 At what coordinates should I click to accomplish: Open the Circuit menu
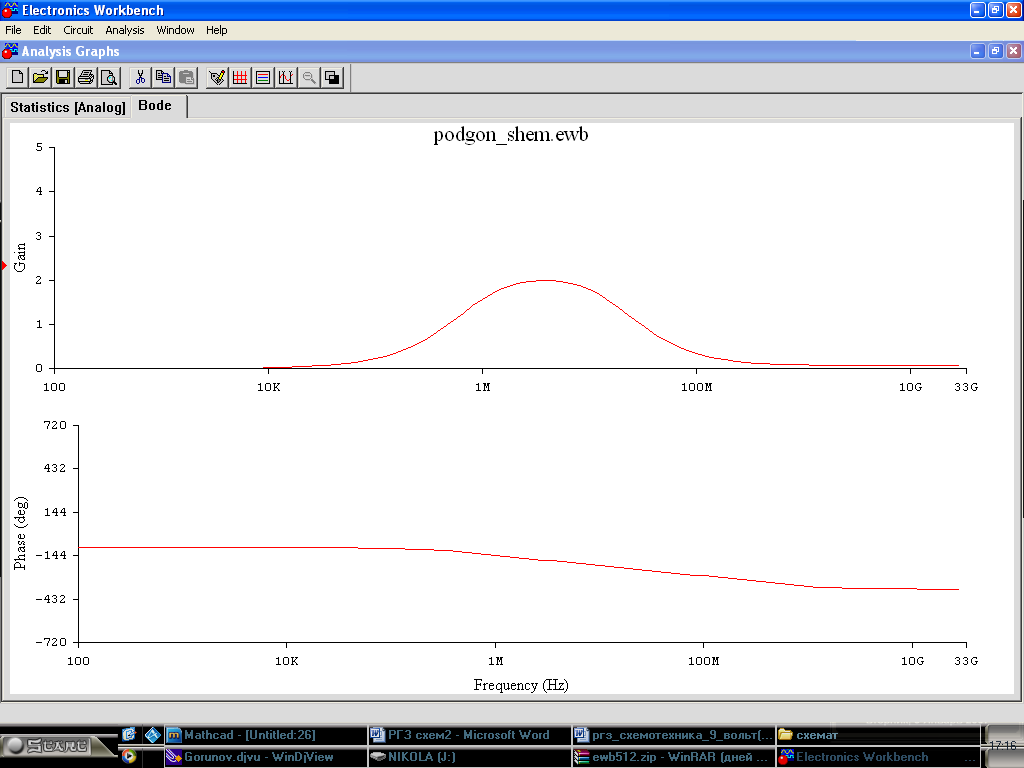(x=78, y=30)
